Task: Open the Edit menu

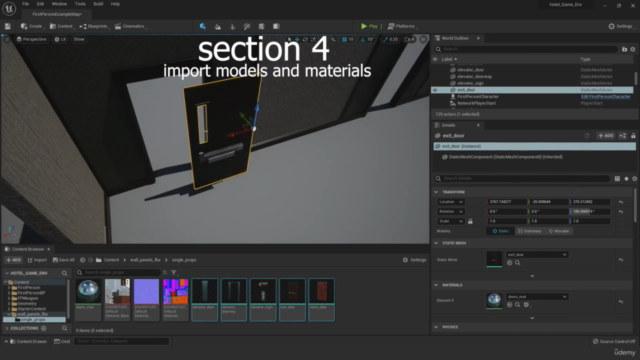Action: tap(40, 4)
